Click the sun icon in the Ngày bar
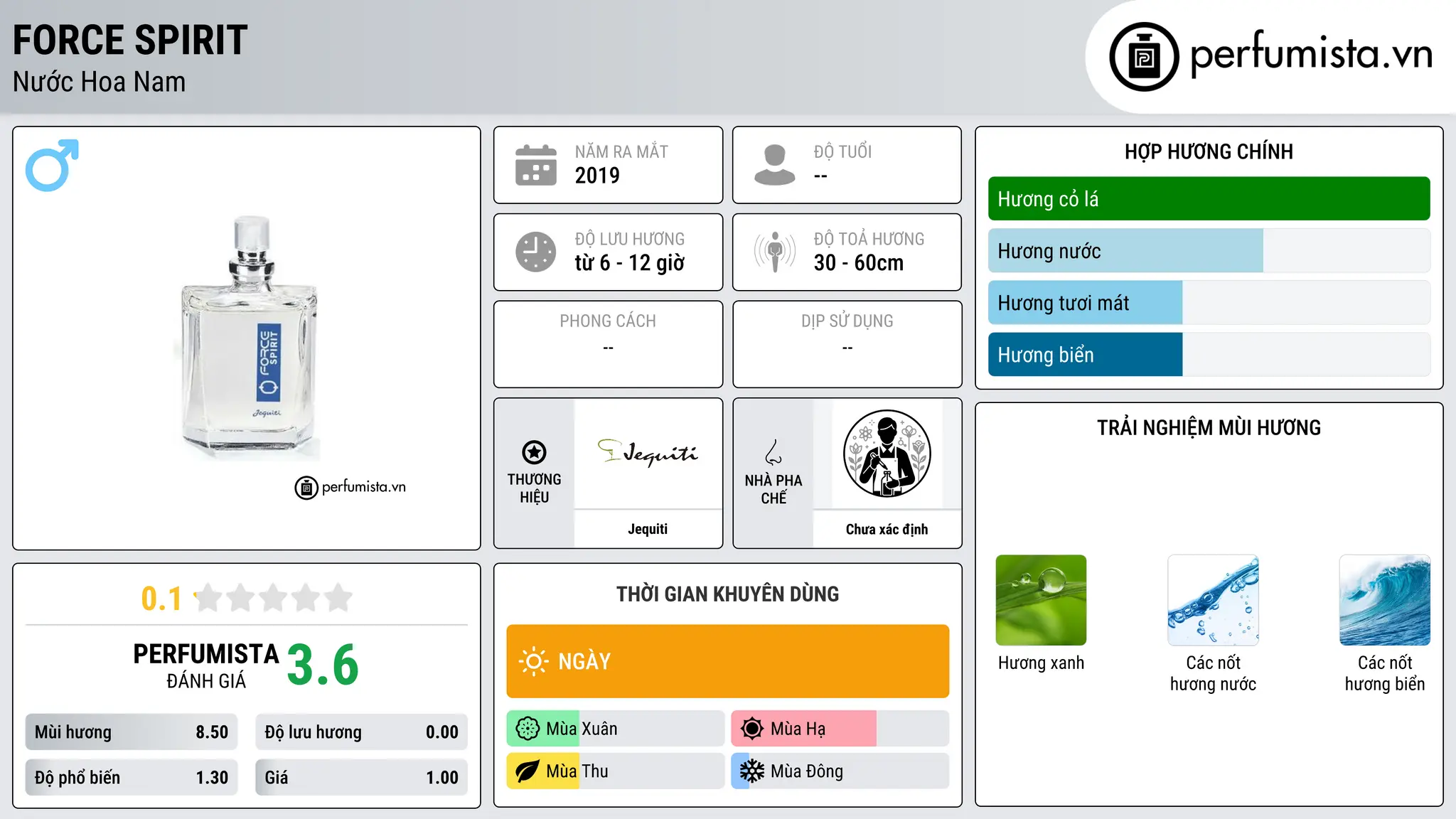The width and height of the screenshot is (1456, 819). [533, 661]
